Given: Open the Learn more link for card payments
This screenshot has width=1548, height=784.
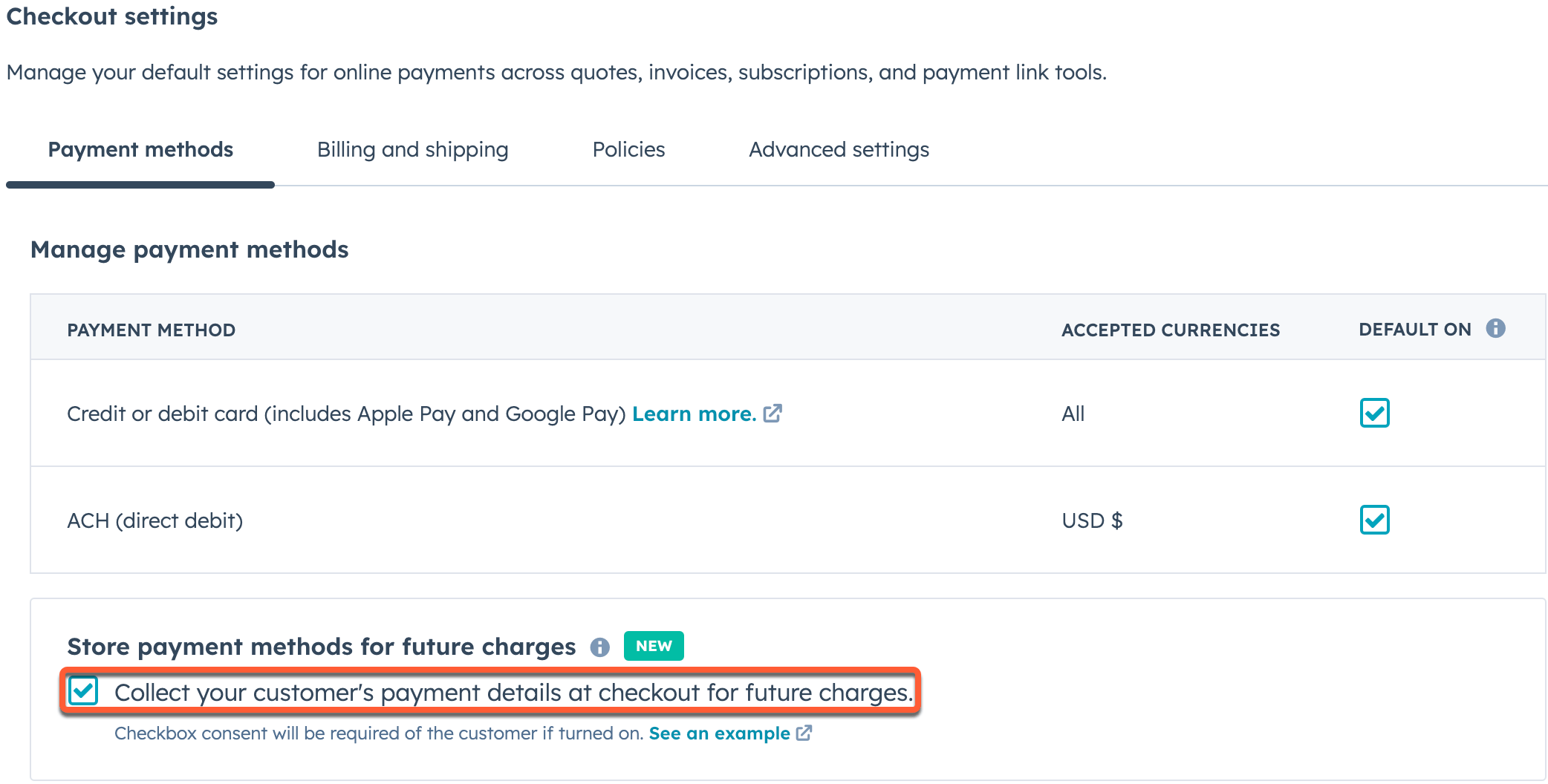Looking at the screenshot, I should tap(694, 414).
